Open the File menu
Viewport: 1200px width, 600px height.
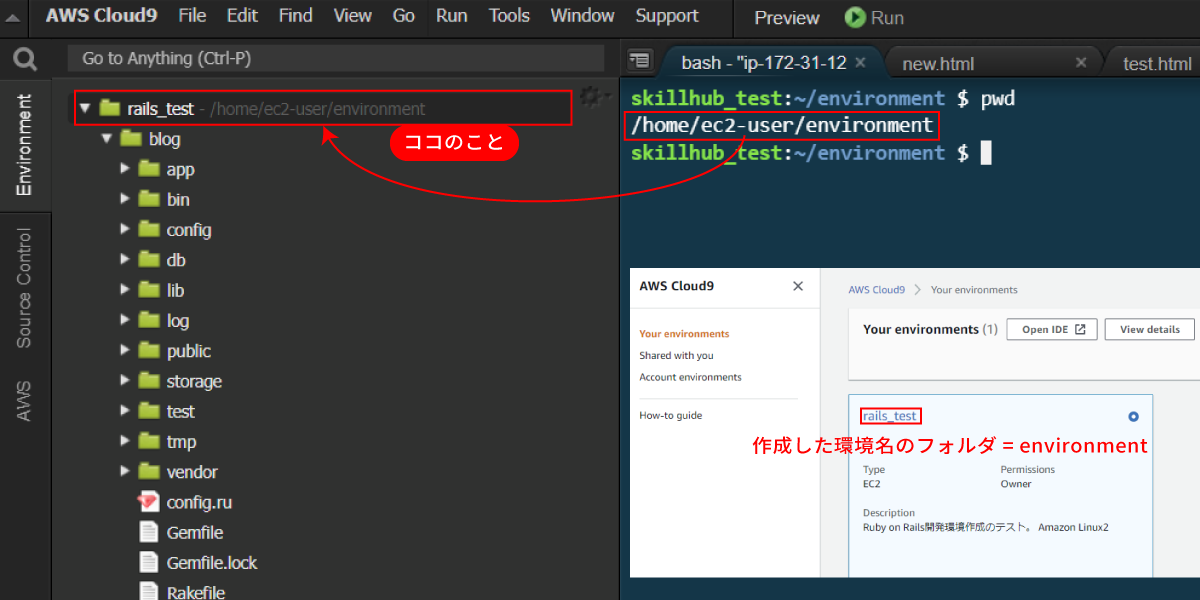point(192,16)
